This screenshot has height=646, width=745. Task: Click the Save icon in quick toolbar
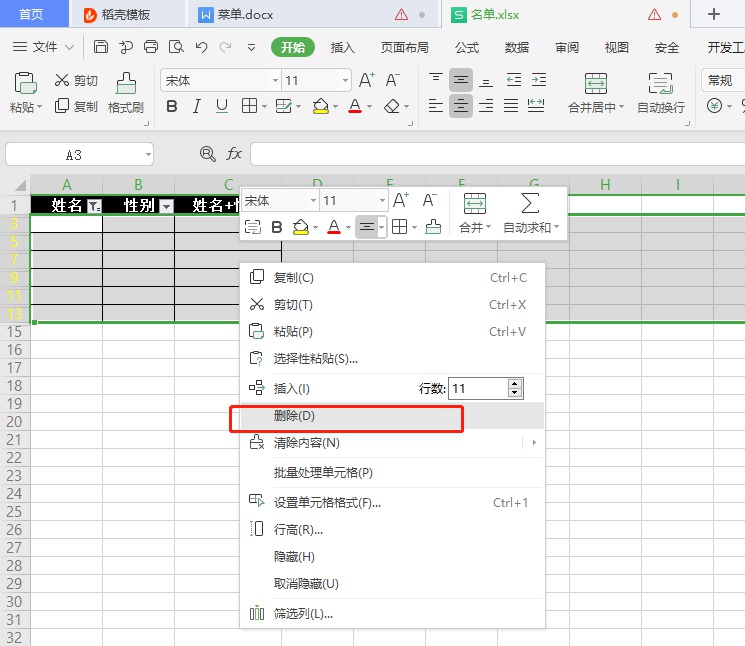point(100,47)
